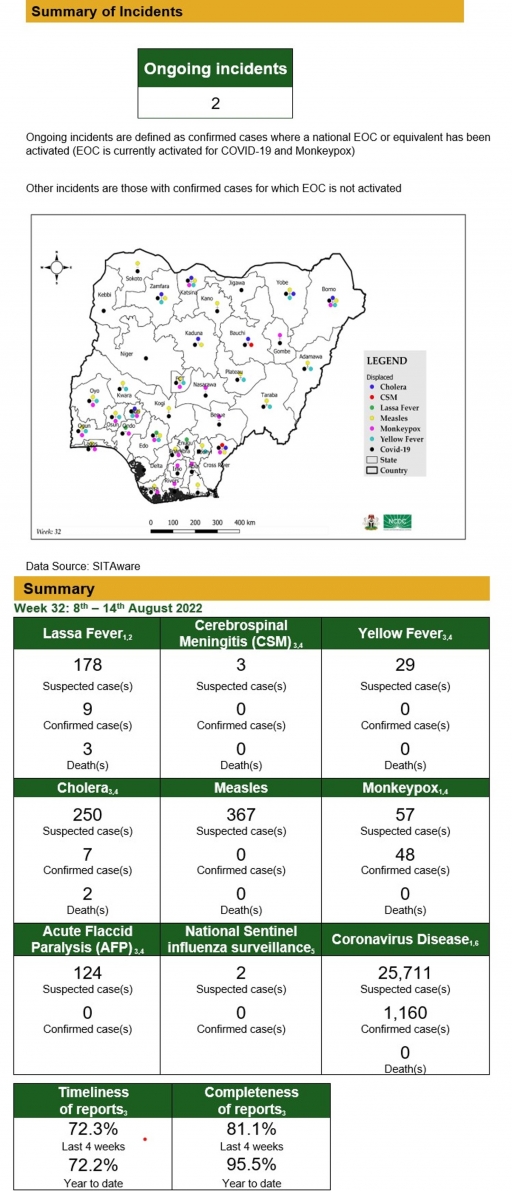This screenshot has width=512, height=1191.
Task: Click the Coronavirus Disease section header
Action: tap(405, 940)
